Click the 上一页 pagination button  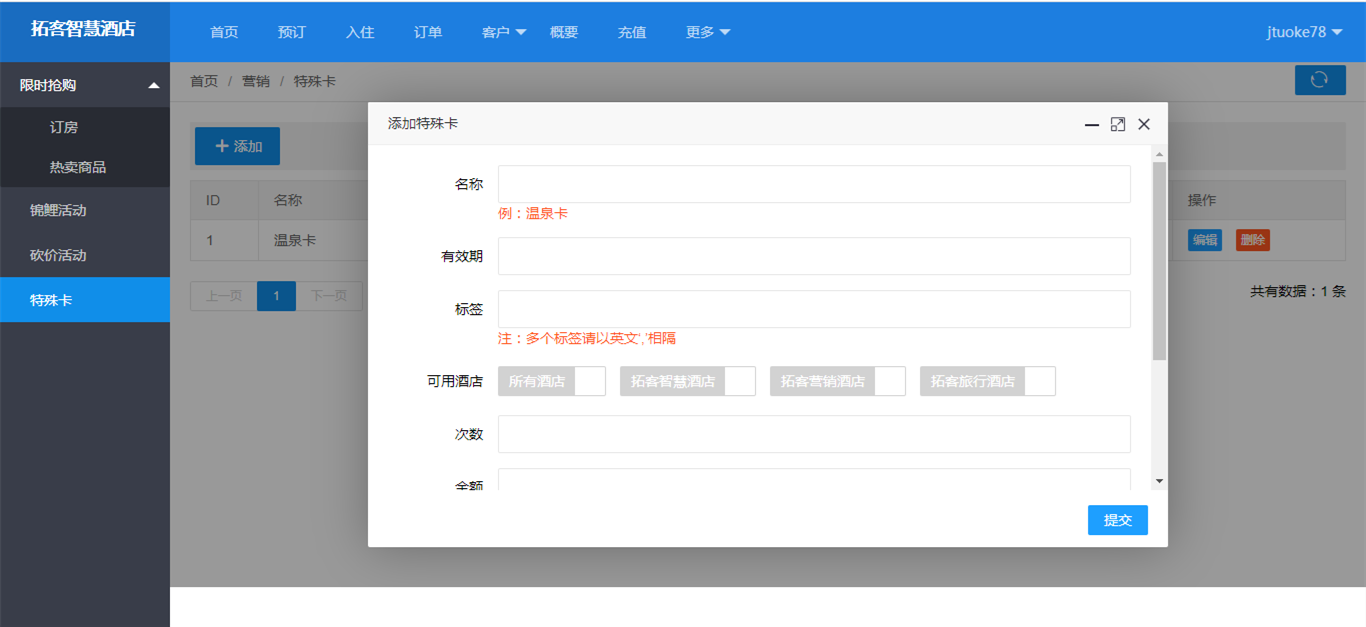(x=224, y=296)
